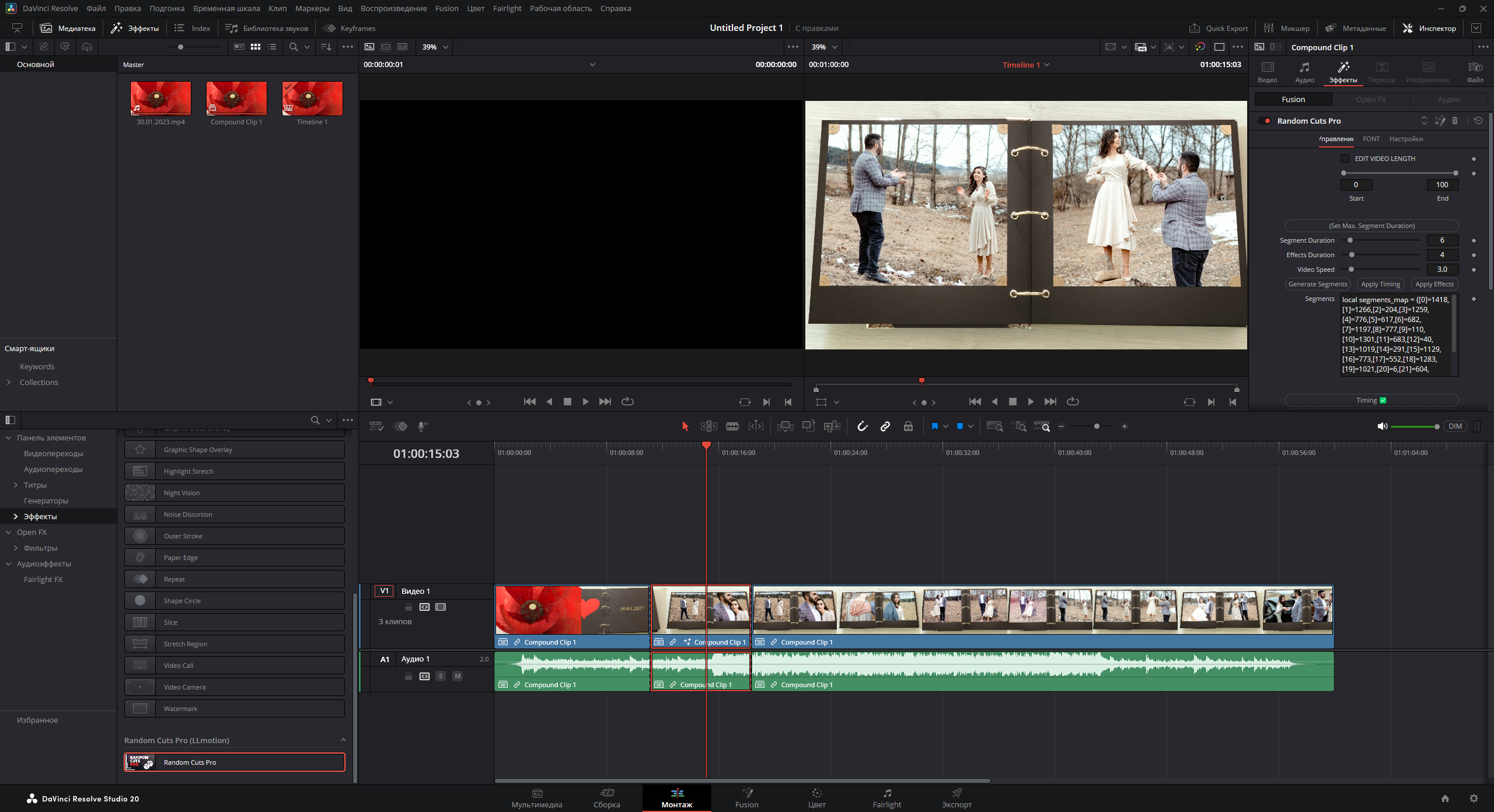This screenshot has height=812, width=1494.
Task: Delete the Random Cuts Pro effect via trash icon
Action: click(1455, 121)
